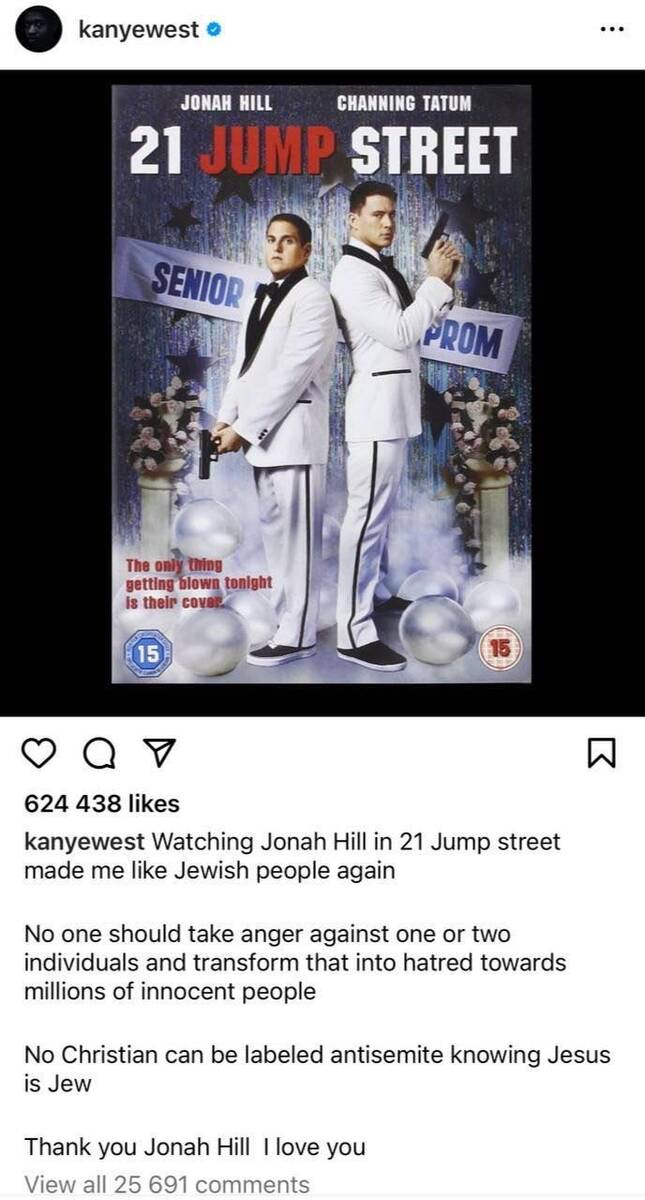Open kanyewest username in the header
645x1200 pixels.
(x=138, y=31)
